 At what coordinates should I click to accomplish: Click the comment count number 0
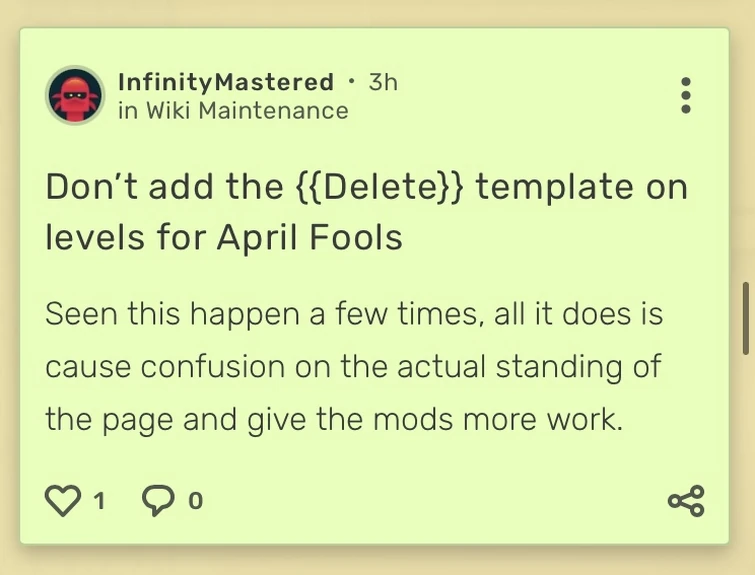(x=195, y=501)
